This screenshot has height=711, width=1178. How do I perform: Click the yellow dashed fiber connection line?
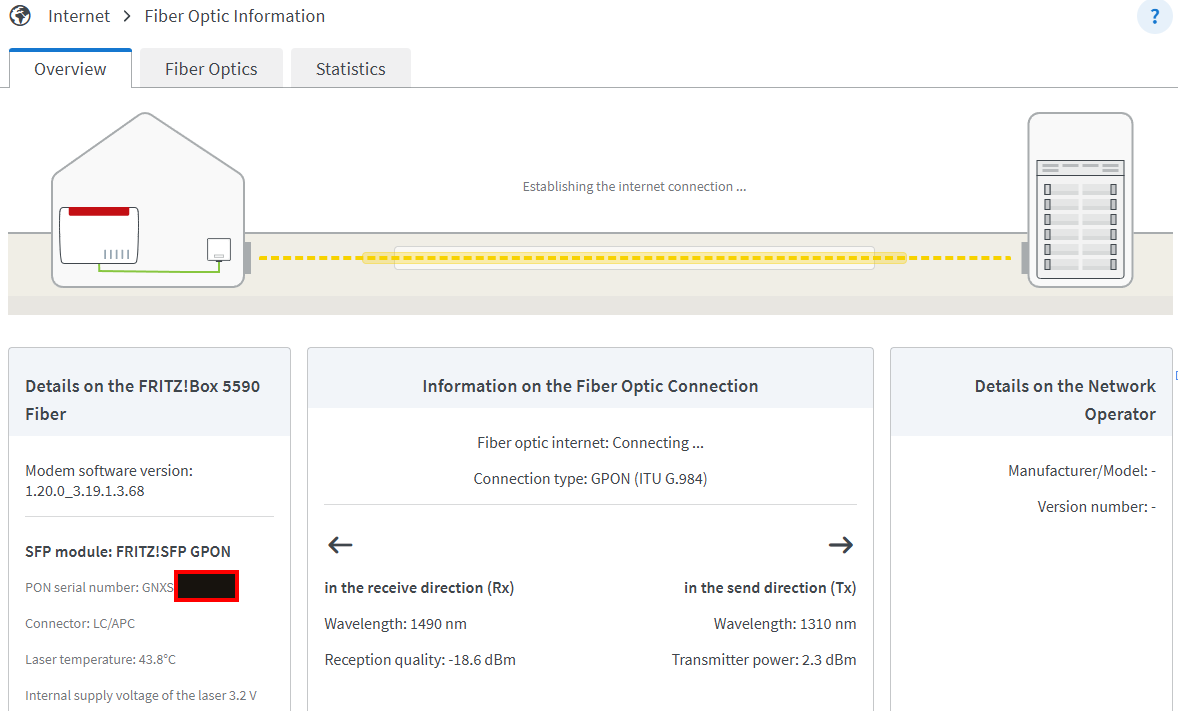635,258
